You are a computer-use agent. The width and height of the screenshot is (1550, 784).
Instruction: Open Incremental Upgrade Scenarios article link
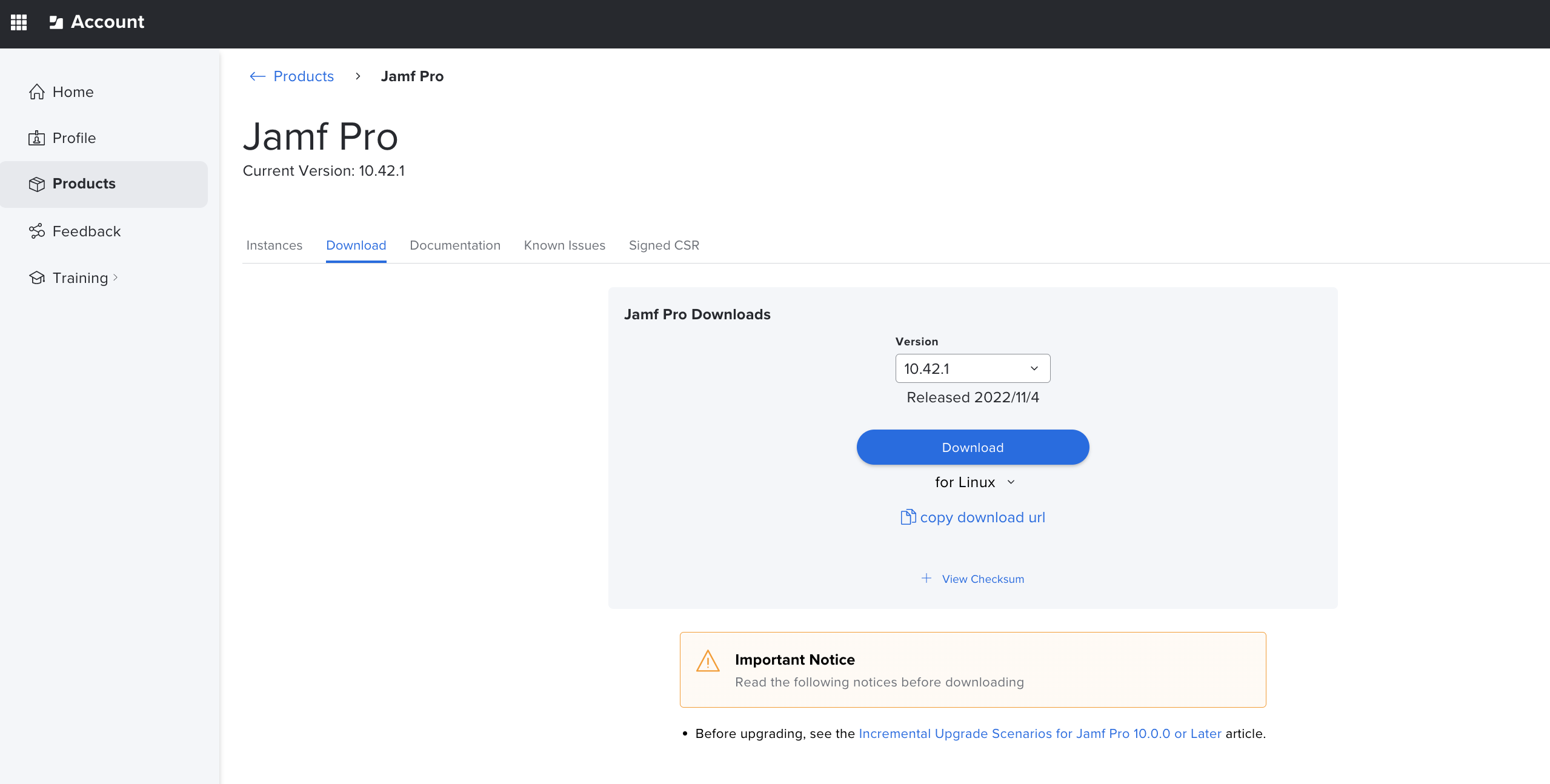(x=1040, y=734)
